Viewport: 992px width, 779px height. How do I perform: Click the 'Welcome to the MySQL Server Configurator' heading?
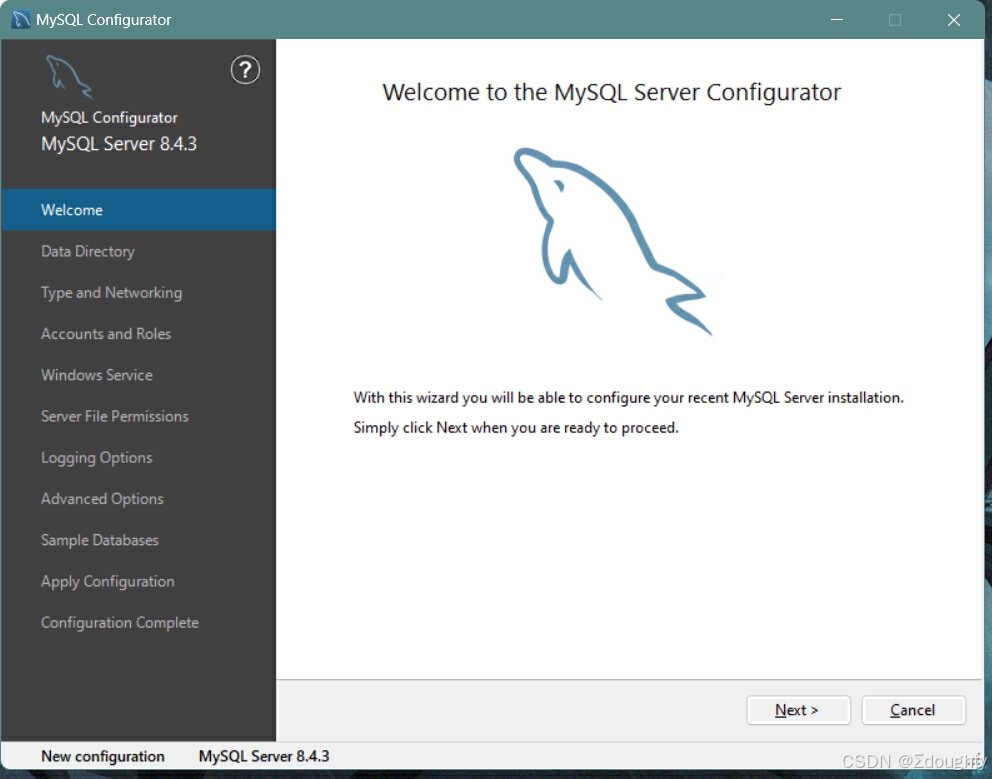(612, 92)
